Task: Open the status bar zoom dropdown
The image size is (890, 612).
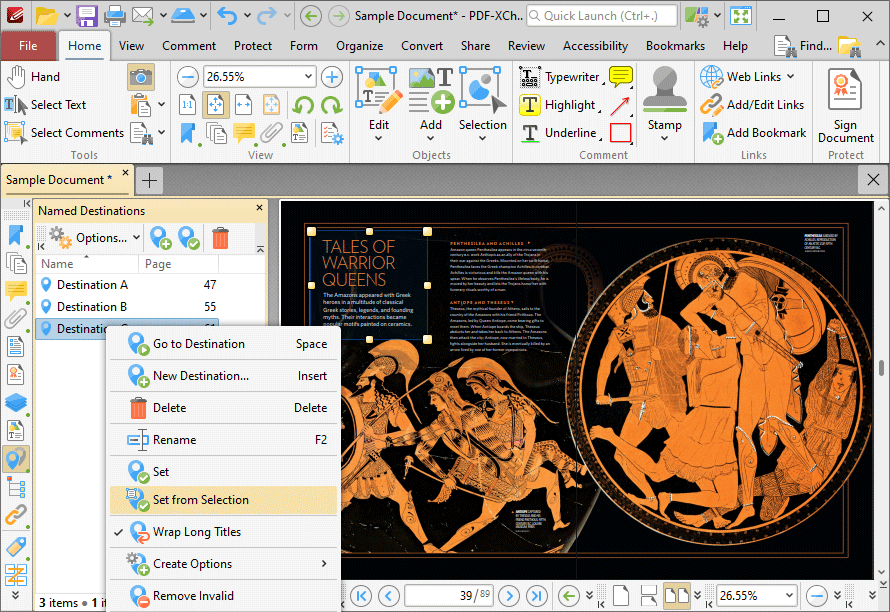Action: pos(789,596)
